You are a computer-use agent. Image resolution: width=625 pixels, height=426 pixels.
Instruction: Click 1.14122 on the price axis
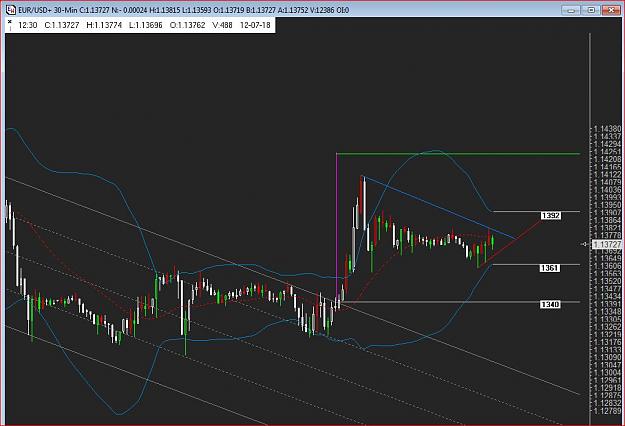click(x=607, y=175)
